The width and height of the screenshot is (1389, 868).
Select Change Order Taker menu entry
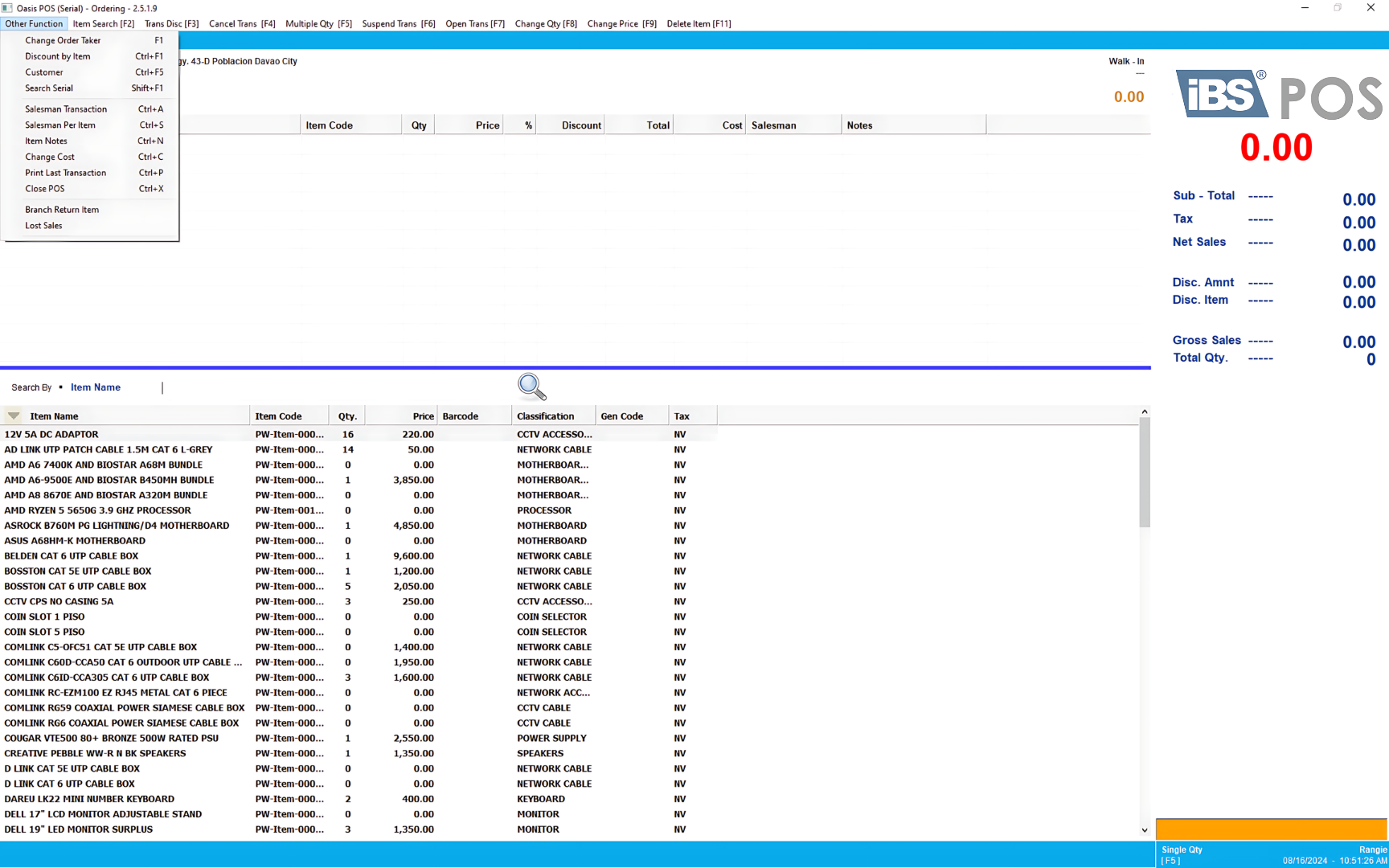(x=63, y=40)
